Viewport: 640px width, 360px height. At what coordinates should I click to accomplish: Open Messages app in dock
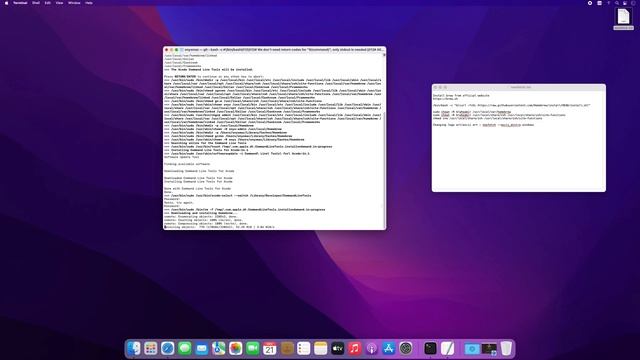[x=185, y=349]
